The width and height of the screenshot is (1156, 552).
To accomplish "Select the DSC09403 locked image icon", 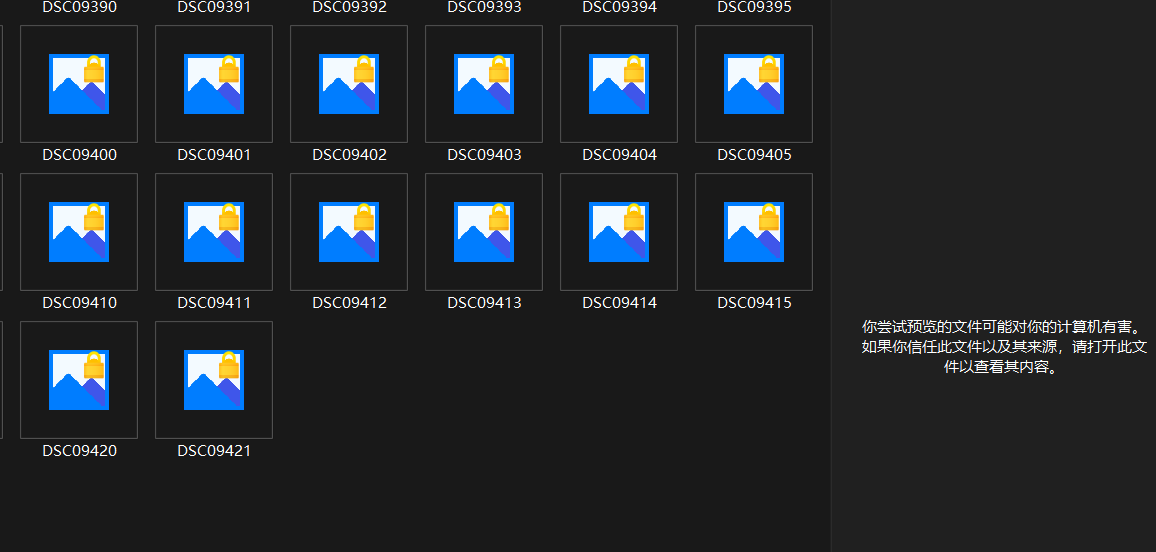I will [x=484, y=84].
